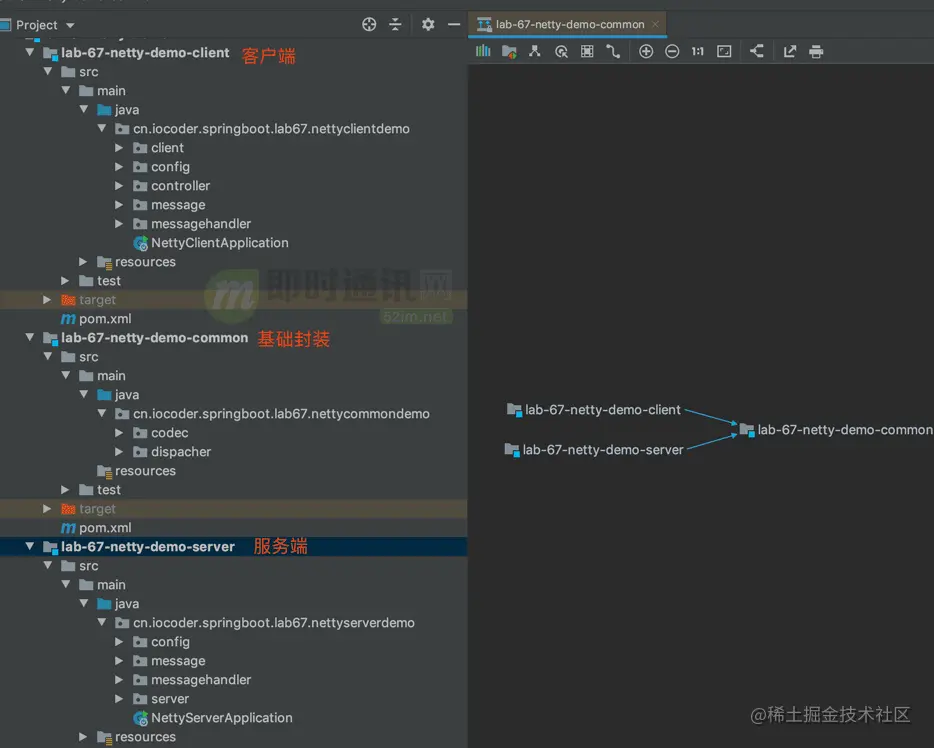
Task: Open Project panel settings gear
Action: tap(428, 24)
